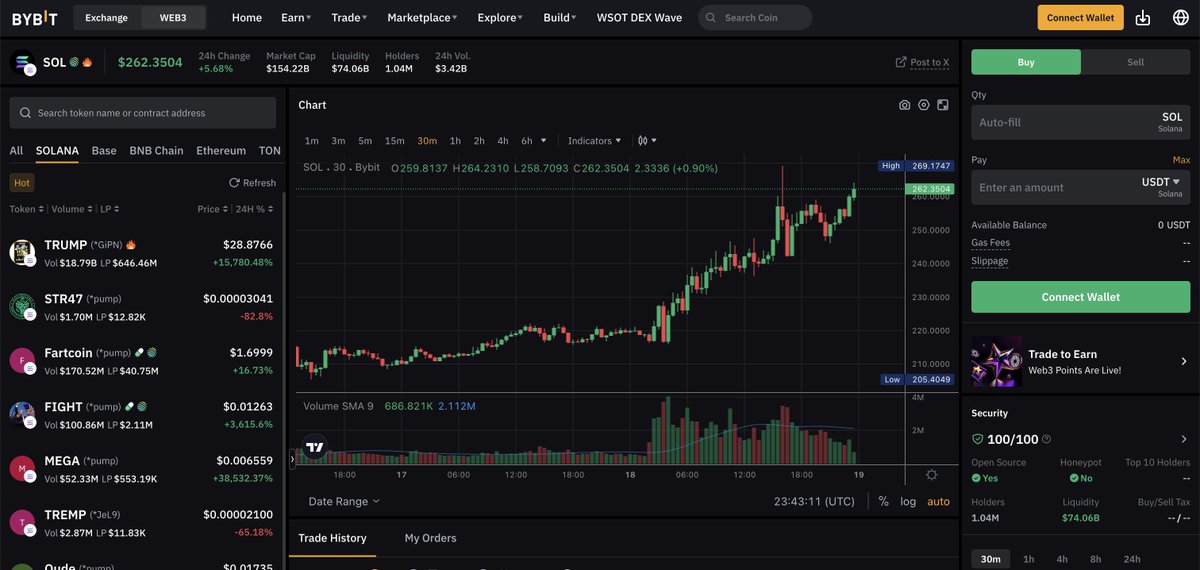1200x570 pixels.
Task: Click the FIGHT token avatar
Action: point(23,415)
